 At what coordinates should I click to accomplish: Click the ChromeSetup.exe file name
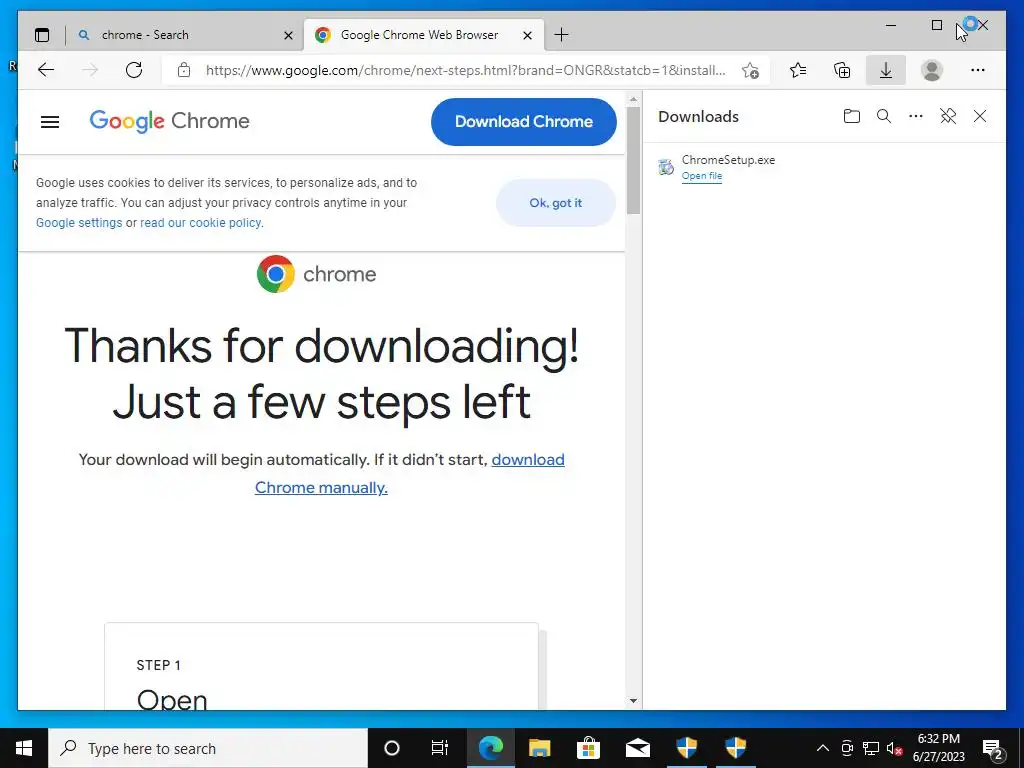(728, 160)
